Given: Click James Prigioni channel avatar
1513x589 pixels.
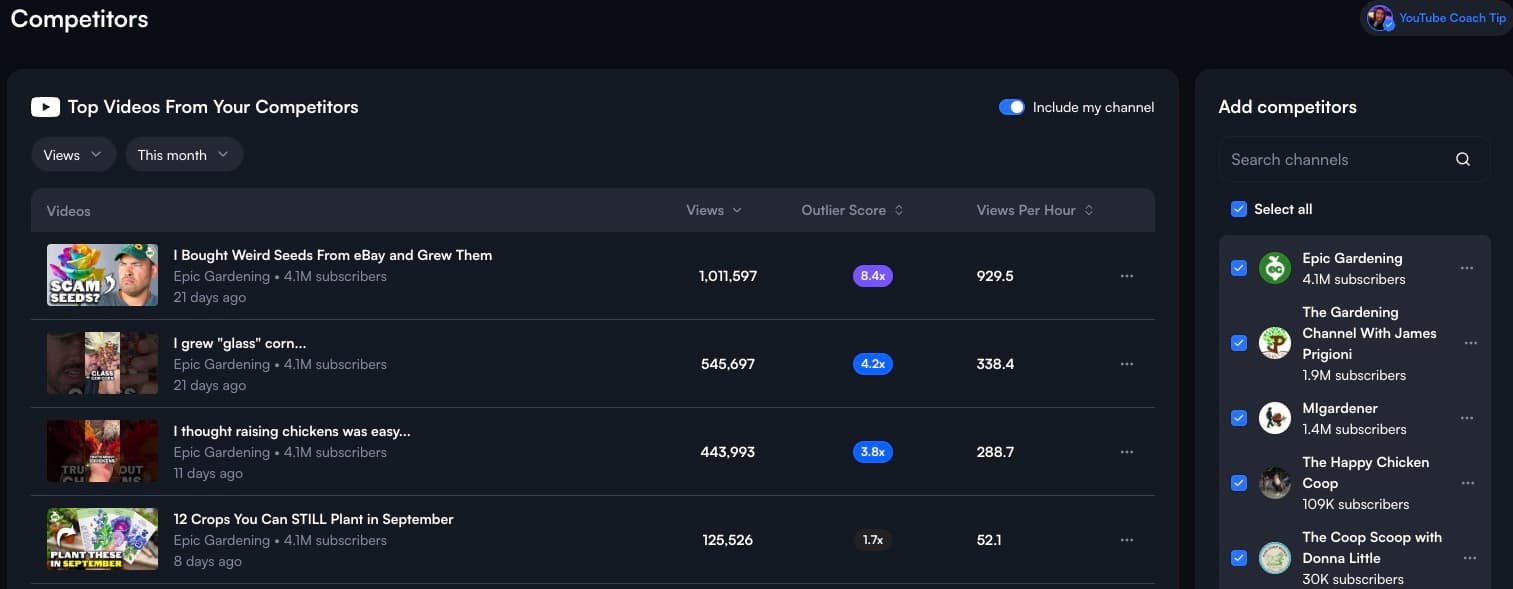Looking at the screenshot, I should click(x=1275, y=343).
